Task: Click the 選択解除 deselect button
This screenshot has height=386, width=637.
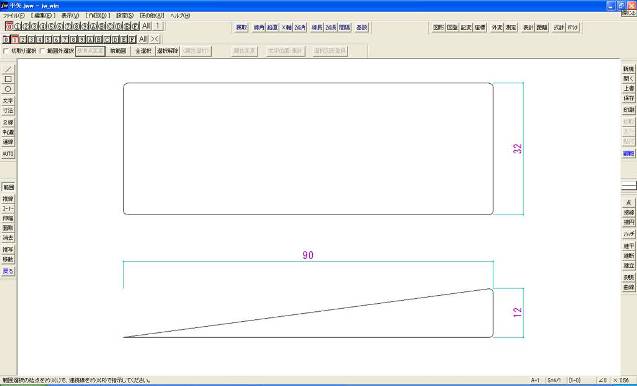Action: click(x=168, y=51)
